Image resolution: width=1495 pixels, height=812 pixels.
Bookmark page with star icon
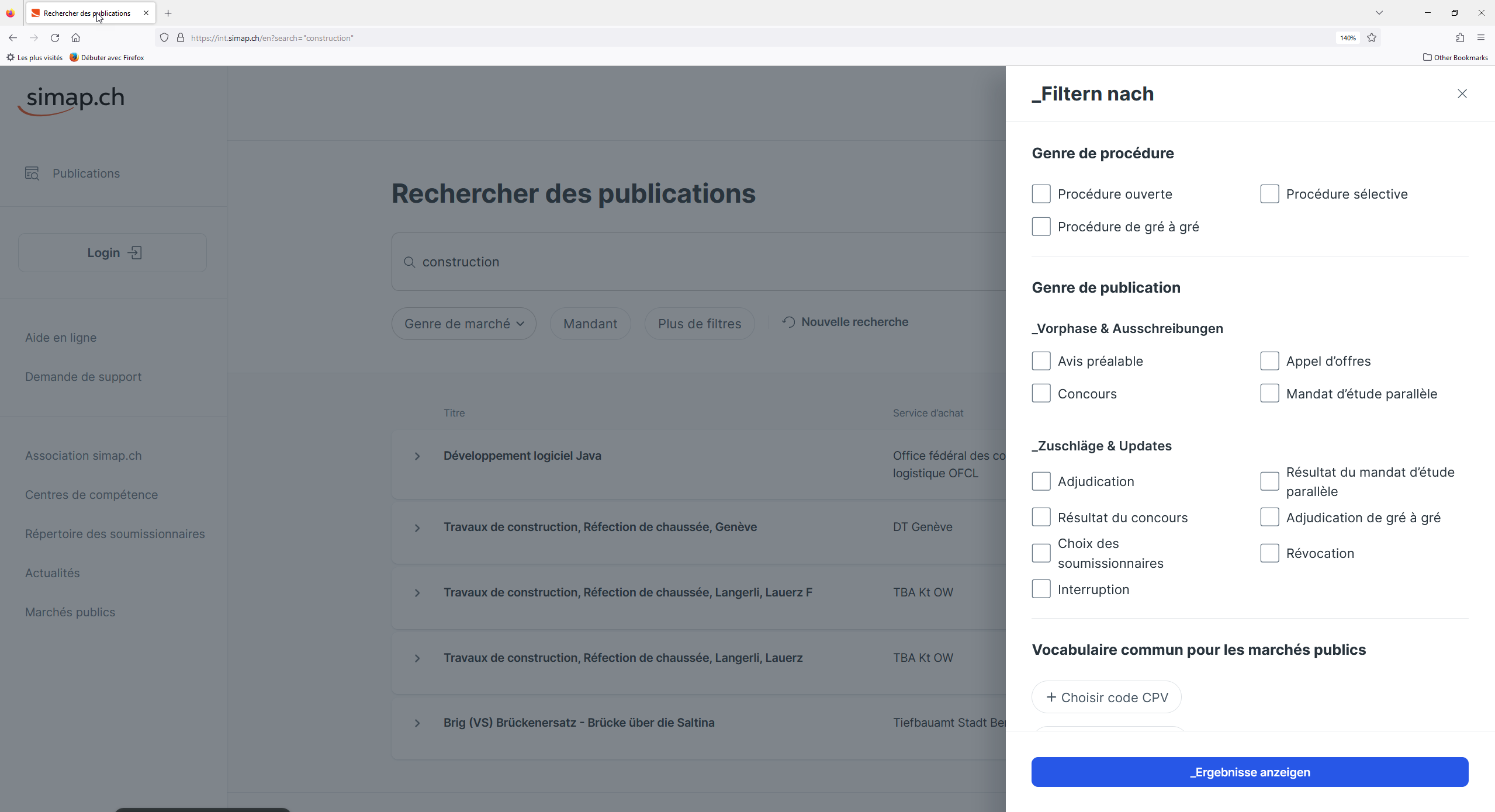1372,38
